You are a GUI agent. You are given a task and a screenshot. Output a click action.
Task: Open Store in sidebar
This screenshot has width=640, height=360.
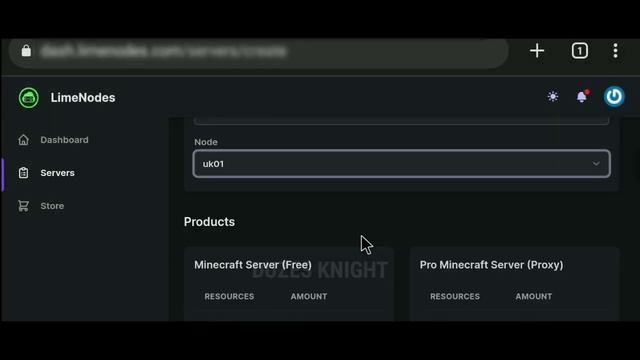tap(52, 206)
